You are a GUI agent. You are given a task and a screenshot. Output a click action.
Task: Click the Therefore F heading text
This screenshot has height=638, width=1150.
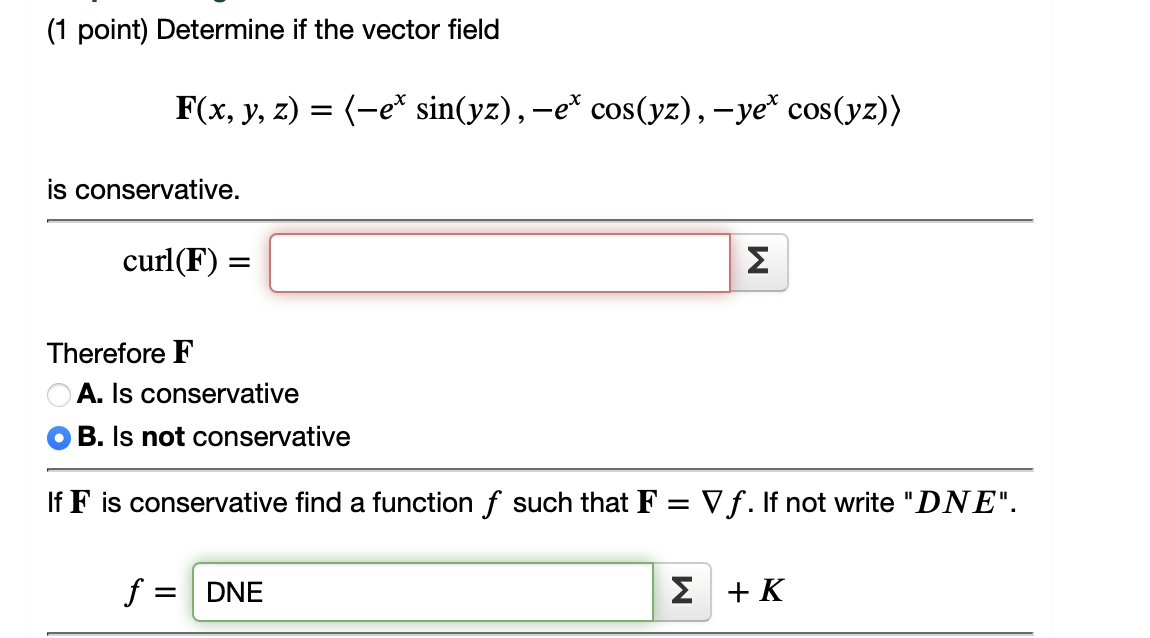point(118,353)
